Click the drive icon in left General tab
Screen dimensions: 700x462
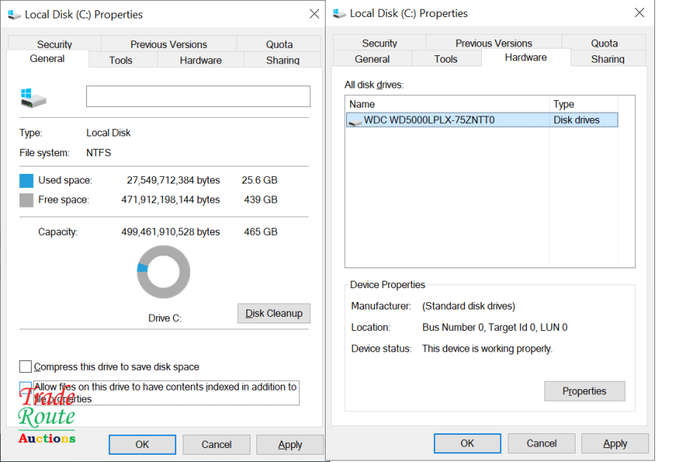click(x=33, y=98)
